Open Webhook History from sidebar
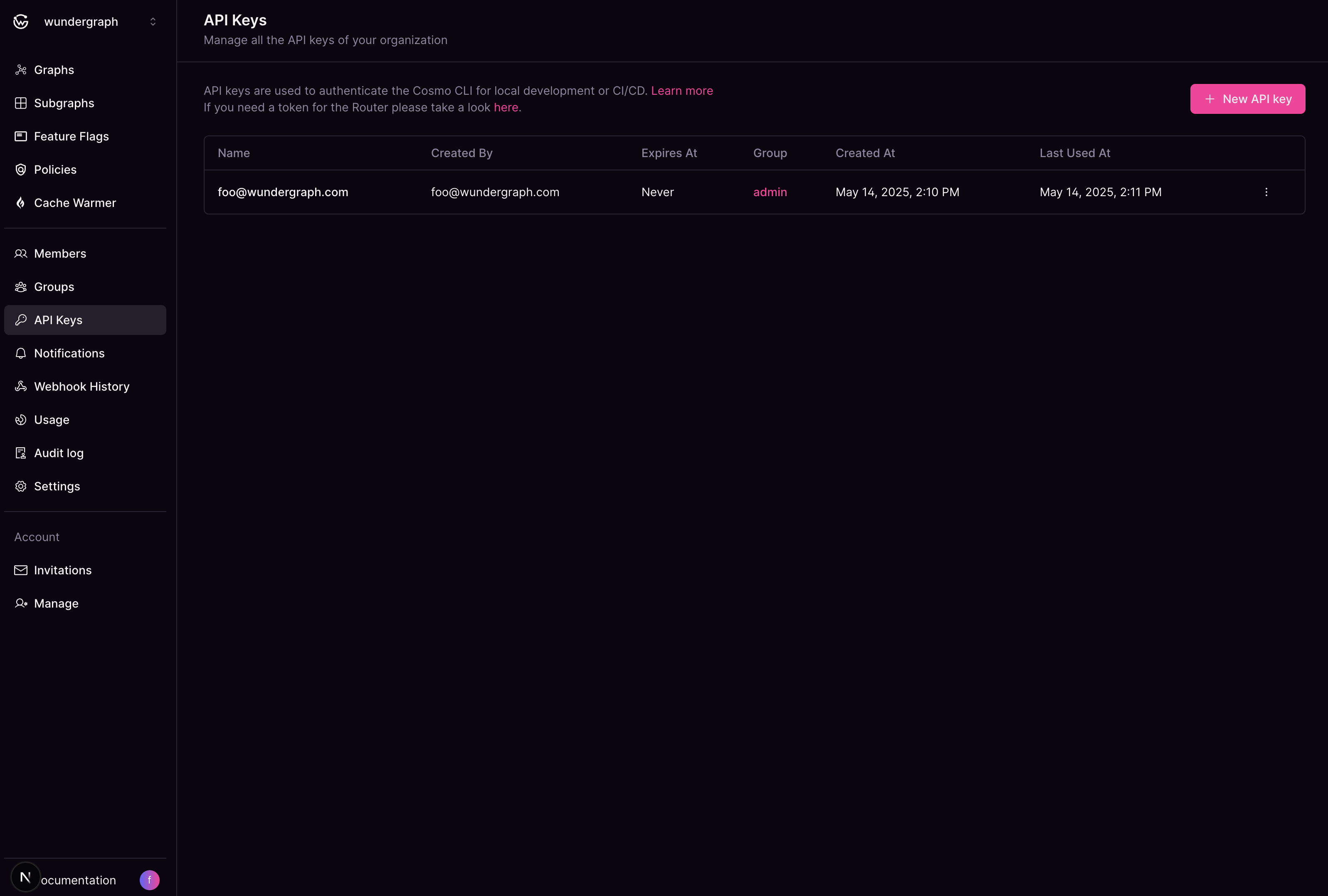Image resolution: width=1328 pixels, height=896 pixels. pos(81,386)
